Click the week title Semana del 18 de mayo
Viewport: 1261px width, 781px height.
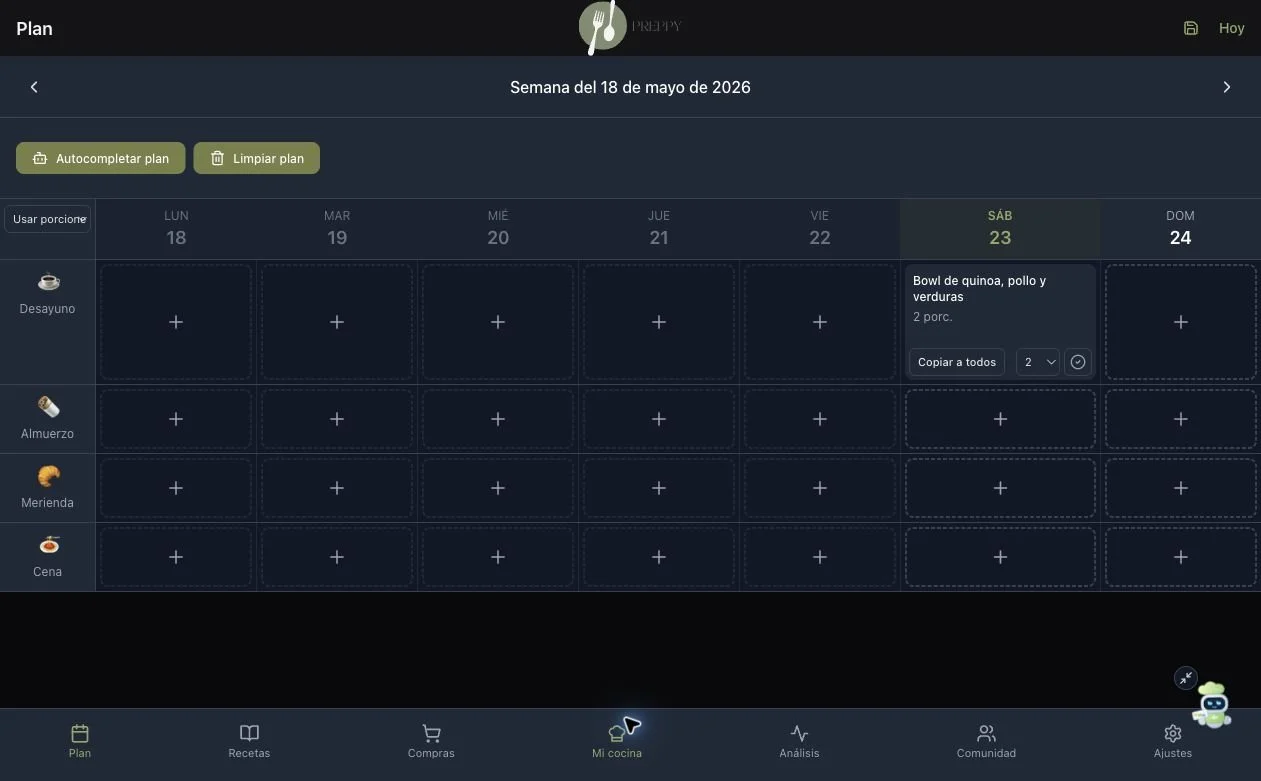(630, 87)
